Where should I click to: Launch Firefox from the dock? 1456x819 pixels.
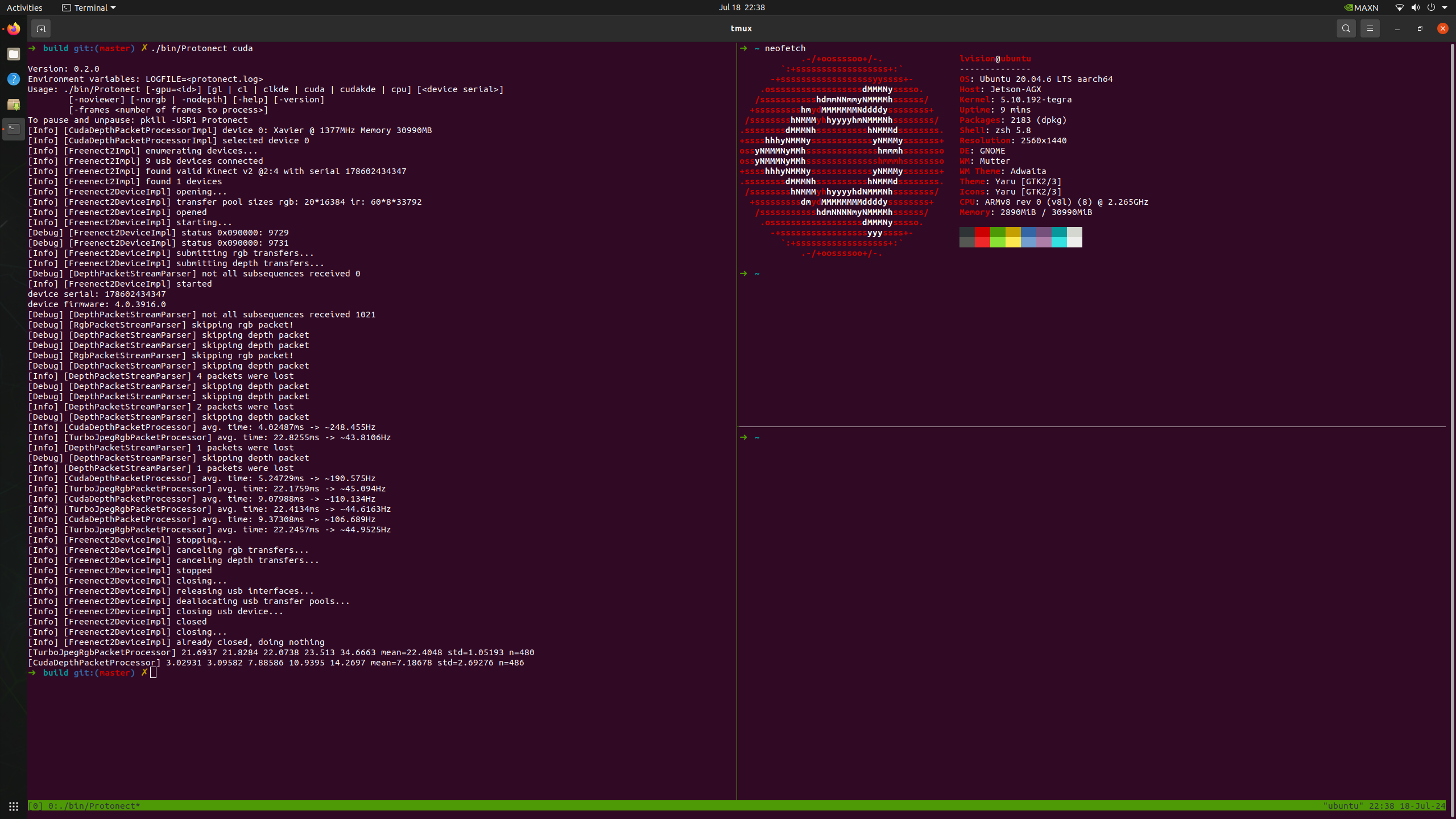pos(14,28)
